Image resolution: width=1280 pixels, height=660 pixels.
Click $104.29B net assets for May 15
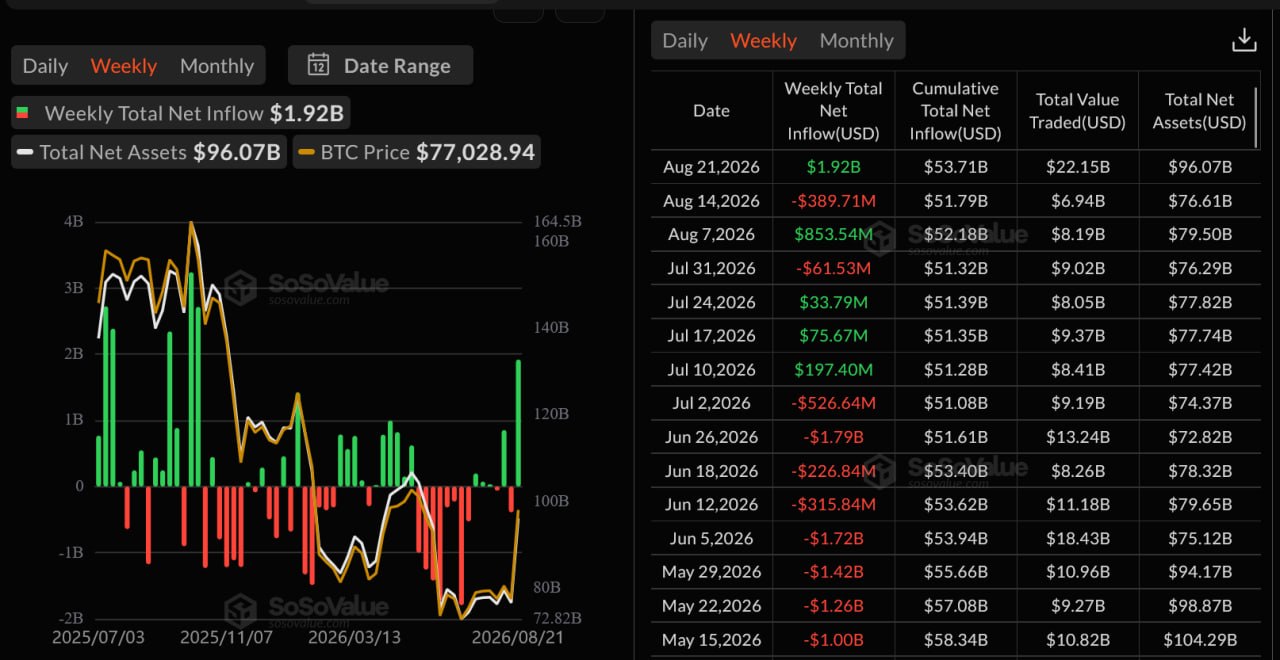[x=1199, y=640]
